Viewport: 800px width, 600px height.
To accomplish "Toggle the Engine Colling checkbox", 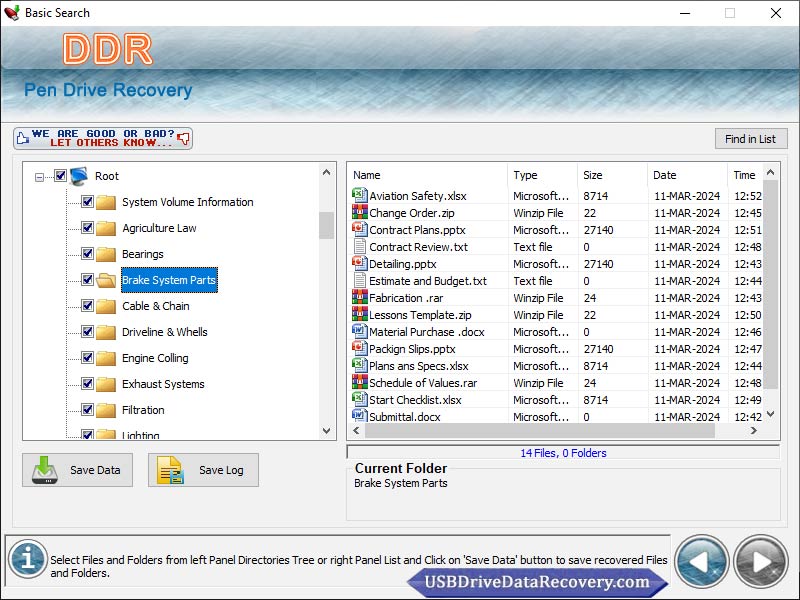I will click(87, 358).
